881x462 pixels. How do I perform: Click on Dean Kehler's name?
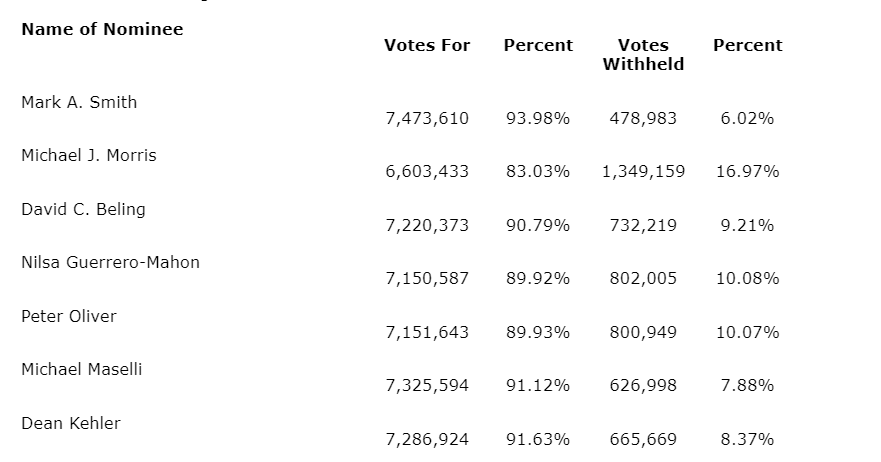71,423
